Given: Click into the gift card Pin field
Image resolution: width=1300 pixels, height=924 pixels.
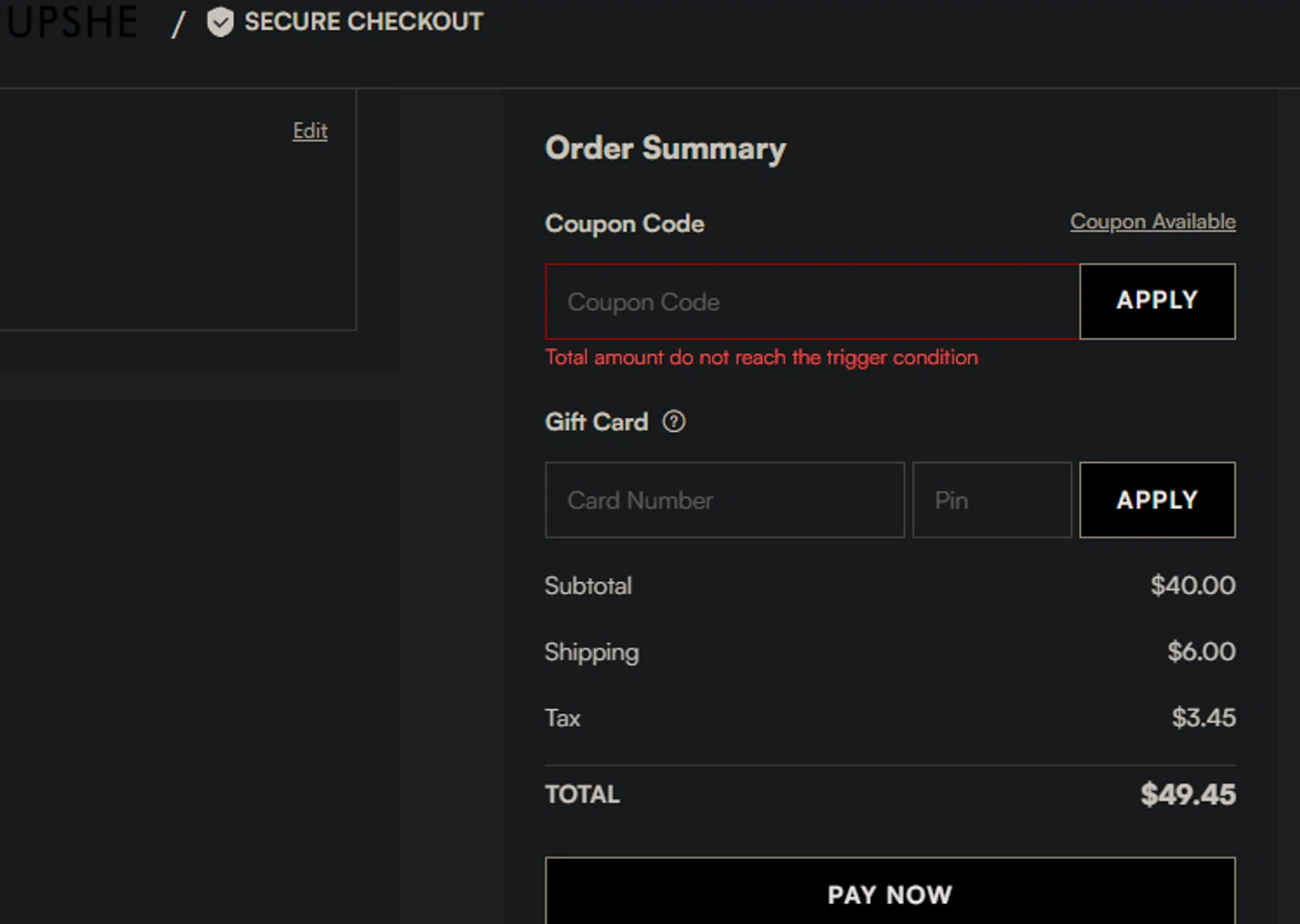Looking at the screenshot, I should click(991, 500).
